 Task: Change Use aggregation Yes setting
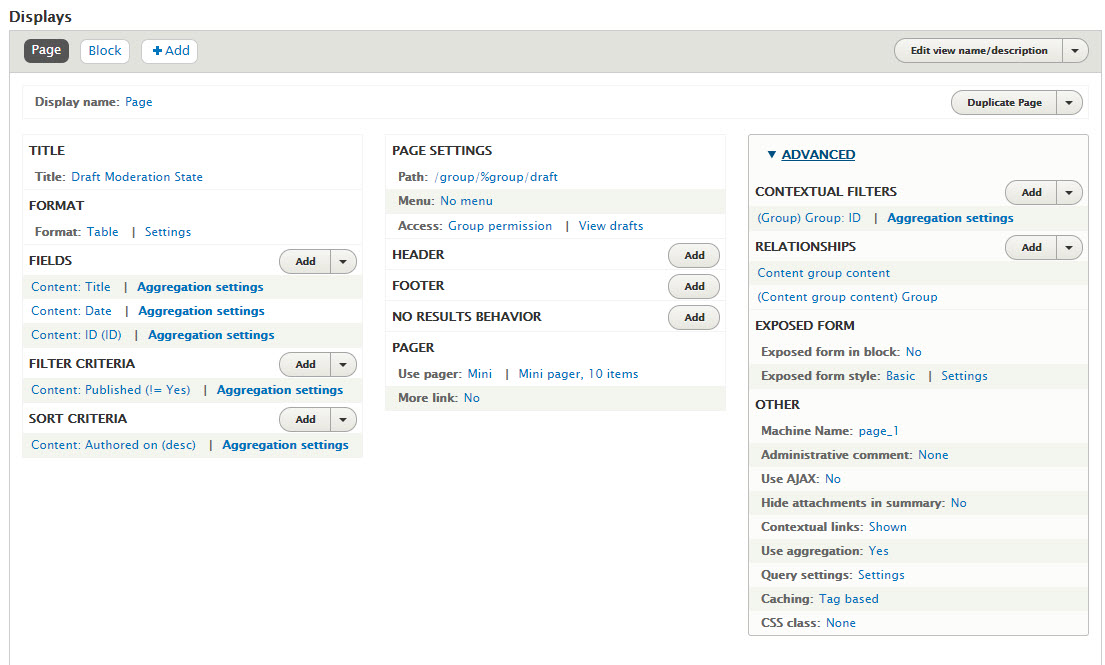878,551
